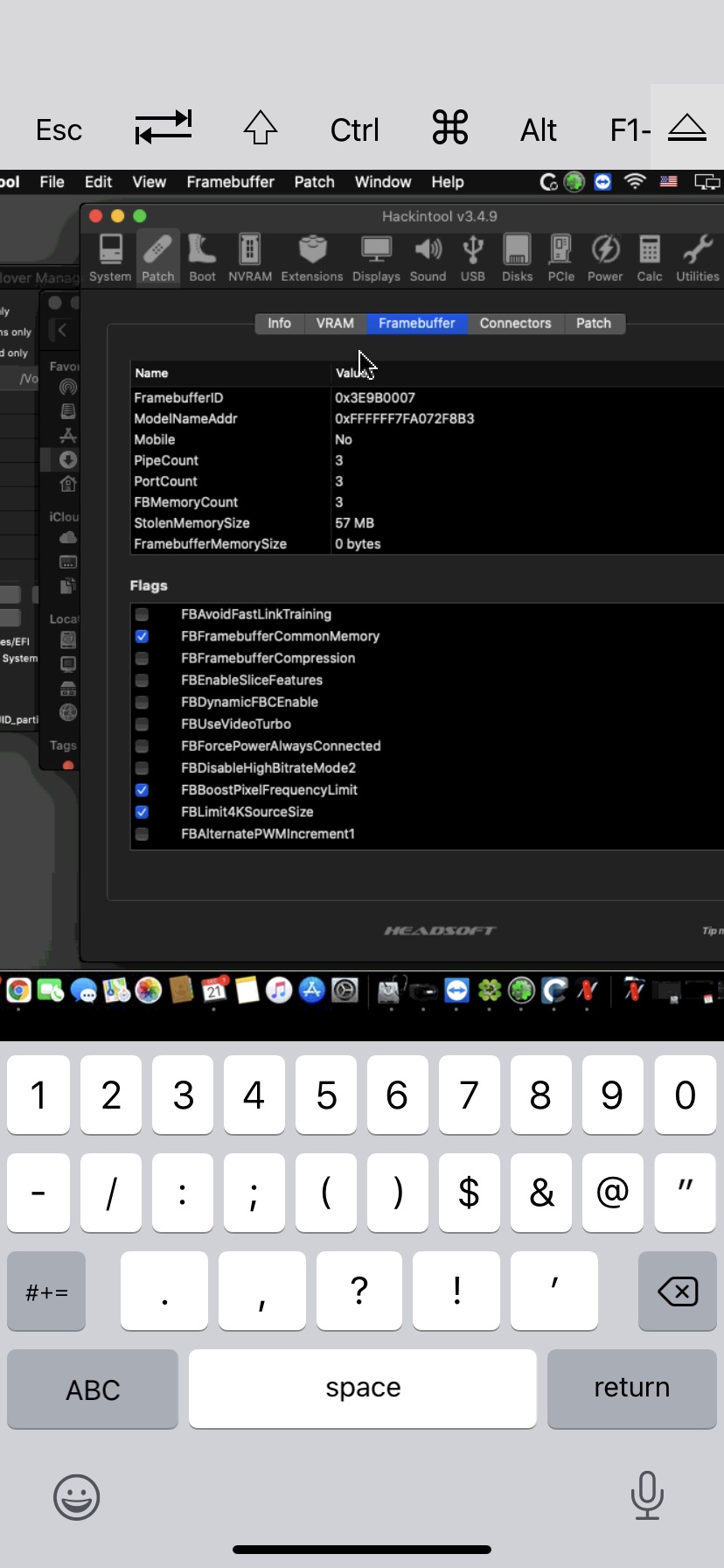Tap the Ctrl key button
Viewport: 724px width, 1568px height.
355,129
